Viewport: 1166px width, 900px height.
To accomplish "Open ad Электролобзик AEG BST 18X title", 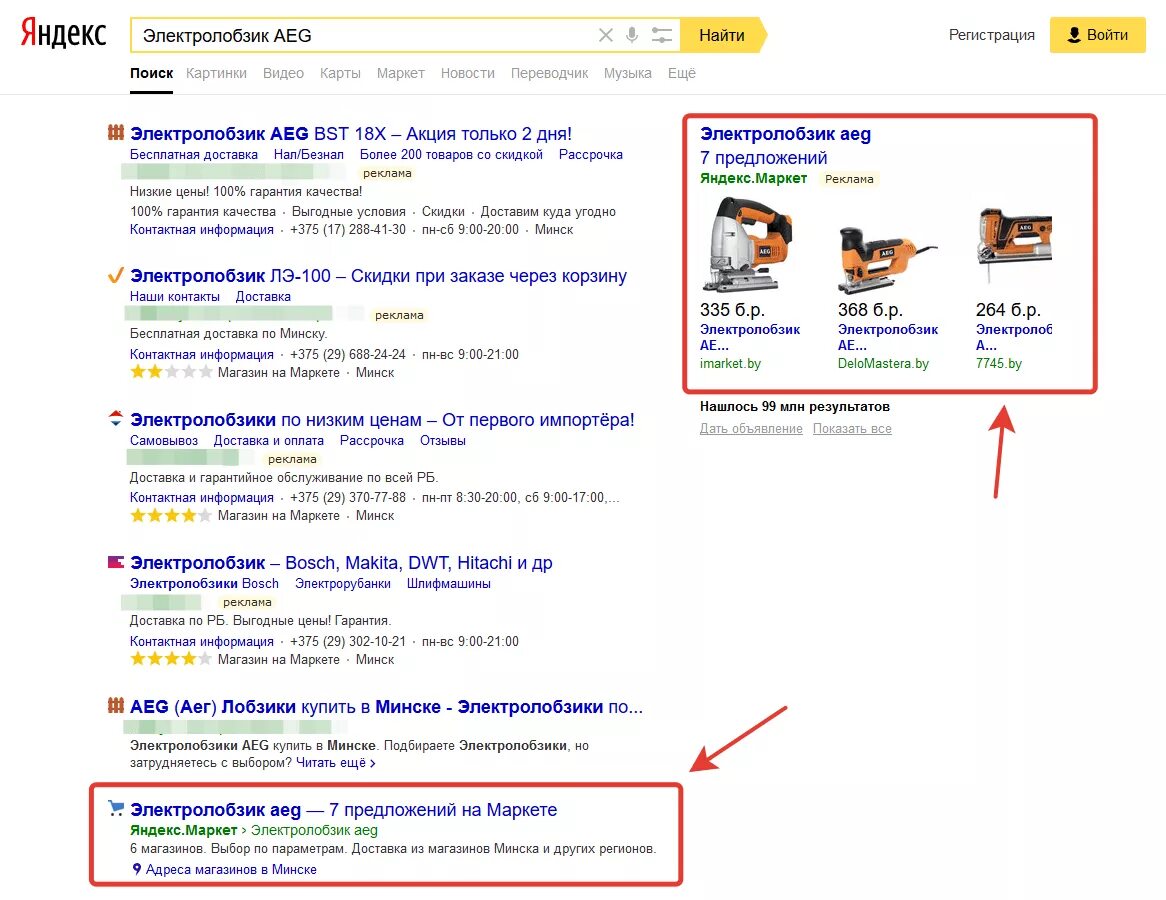I will click(x=351, y=134).
